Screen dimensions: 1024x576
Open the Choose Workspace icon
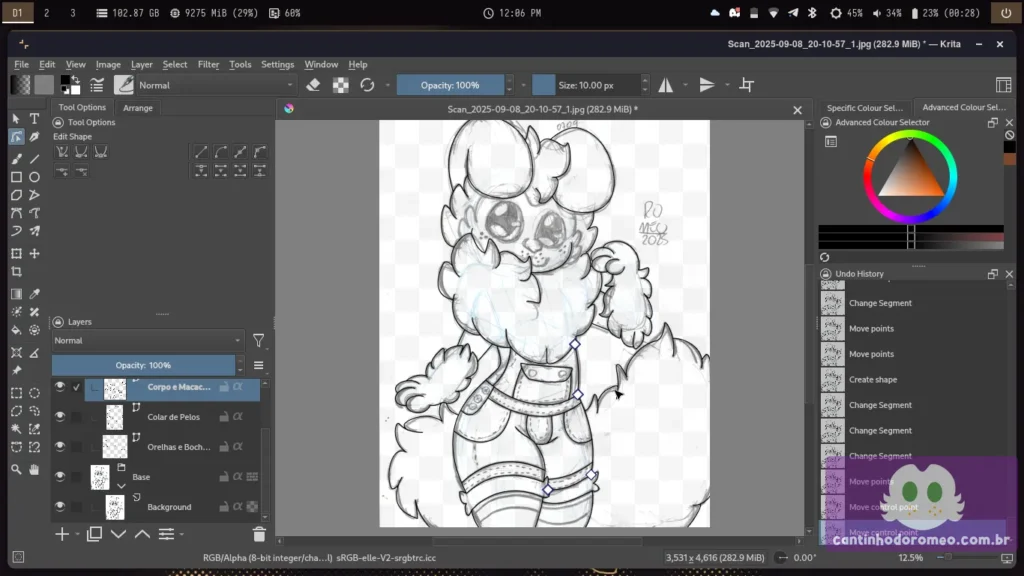click(1004, 85)
